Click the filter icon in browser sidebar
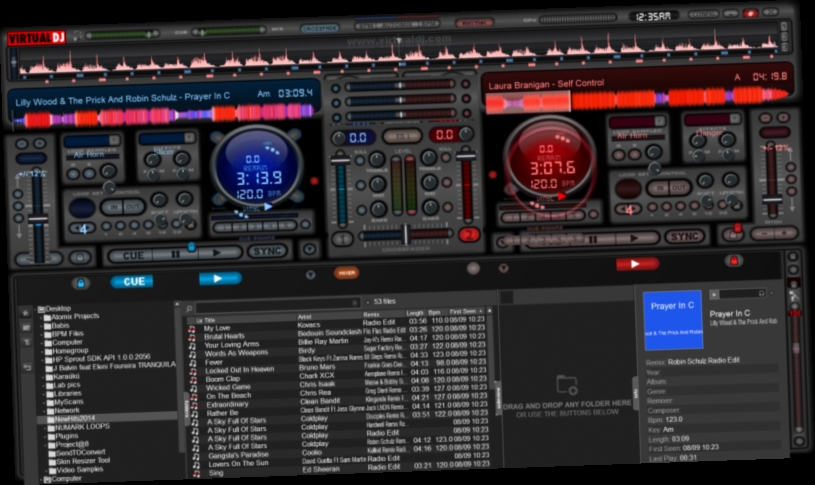This screenshot has width=815, height=485. point(27,341)
